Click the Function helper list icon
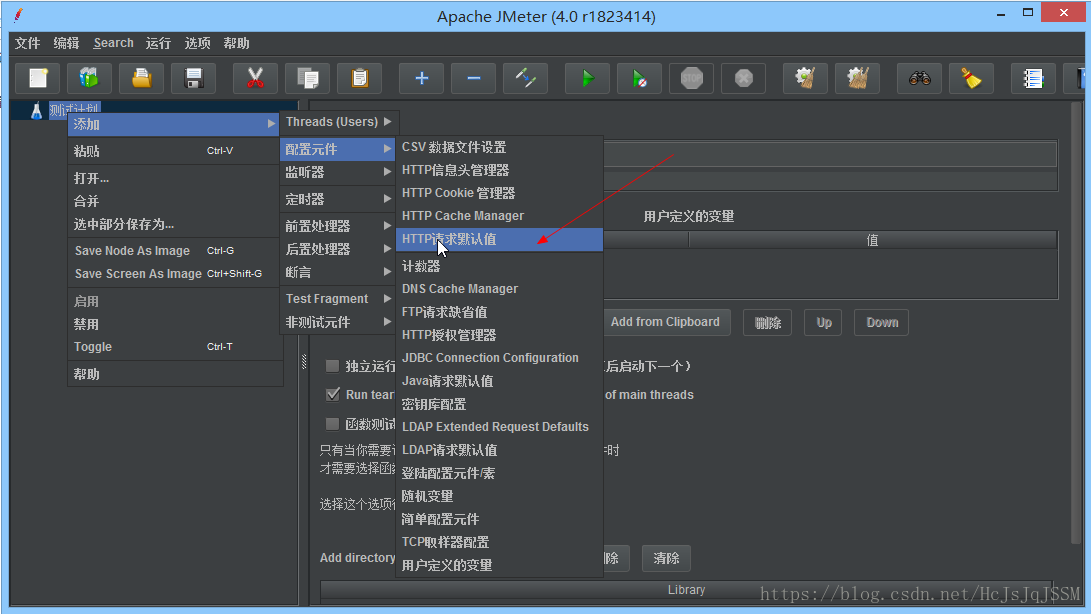The height and width of the screenshot is (614, 1091). pos(1033,78)
